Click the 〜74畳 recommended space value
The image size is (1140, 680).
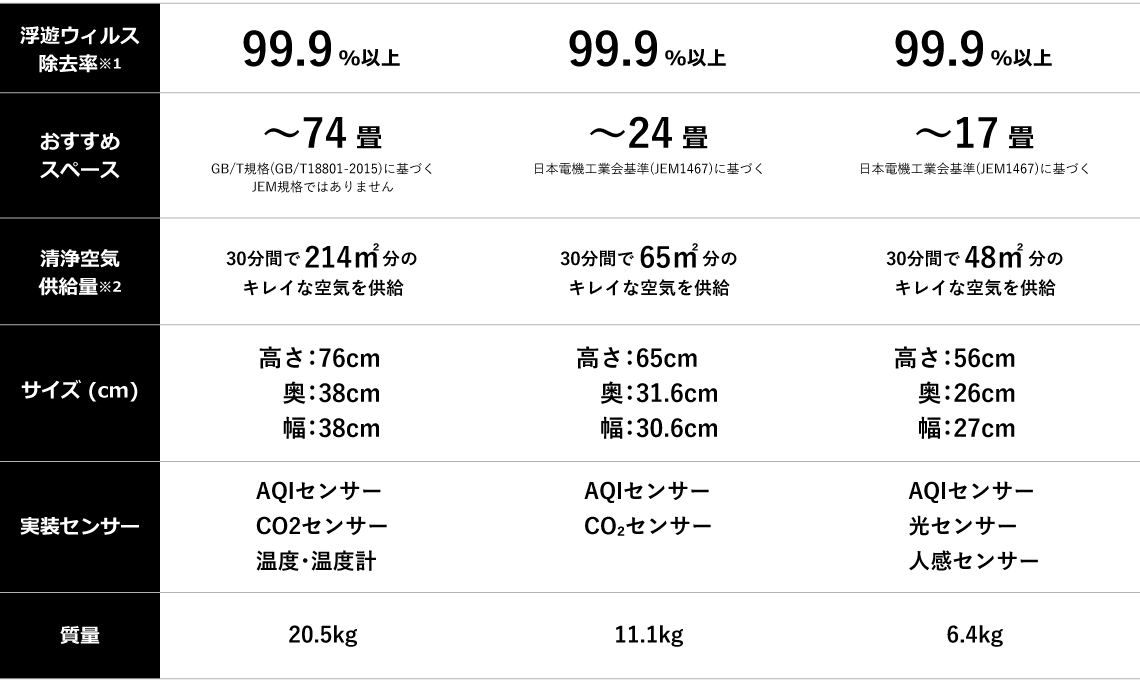[322, 133]
